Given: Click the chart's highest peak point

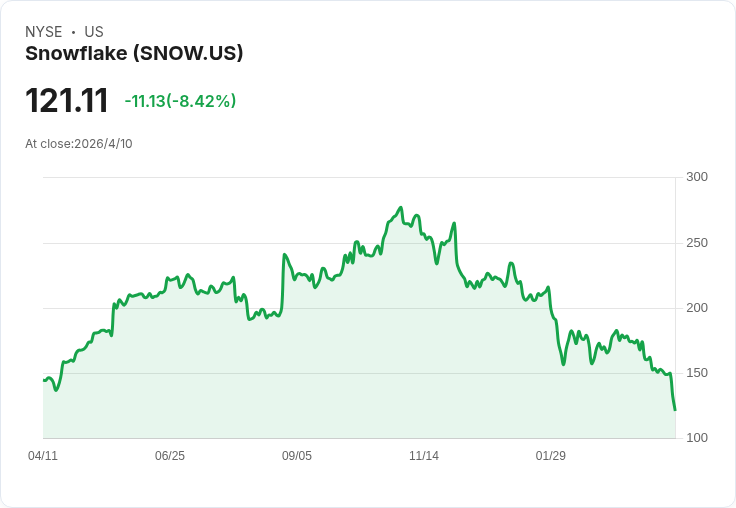Looking at the screenshot, I should tap(401, 207).
